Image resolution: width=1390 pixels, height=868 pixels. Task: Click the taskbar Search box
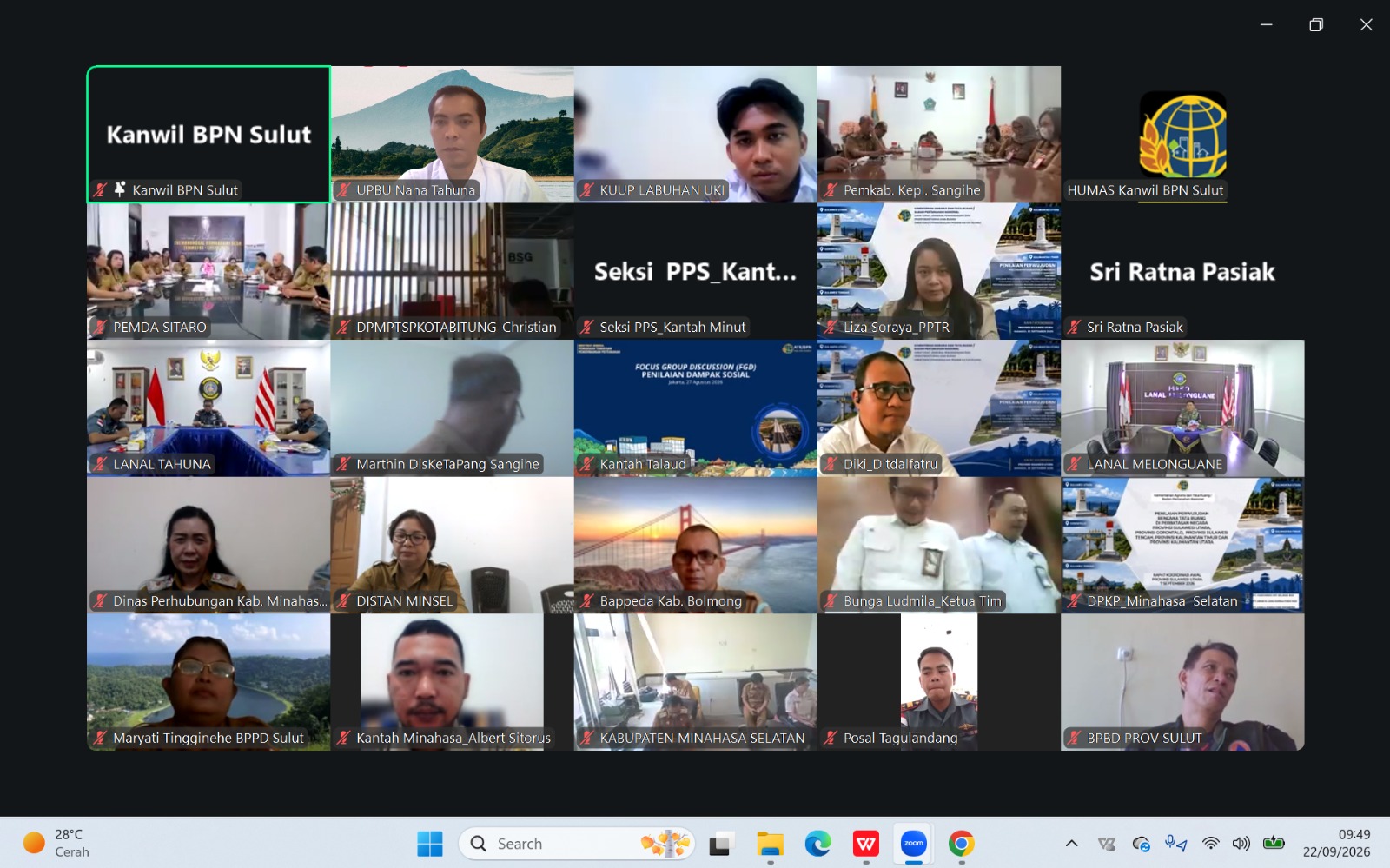(x=577, y=844)
